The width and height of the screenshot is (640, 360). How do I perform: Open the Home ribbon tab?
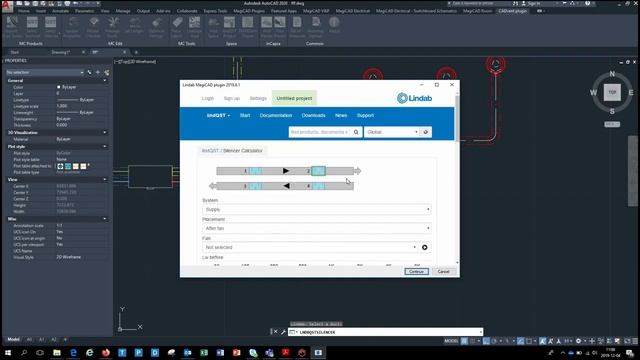pos(24,11)
